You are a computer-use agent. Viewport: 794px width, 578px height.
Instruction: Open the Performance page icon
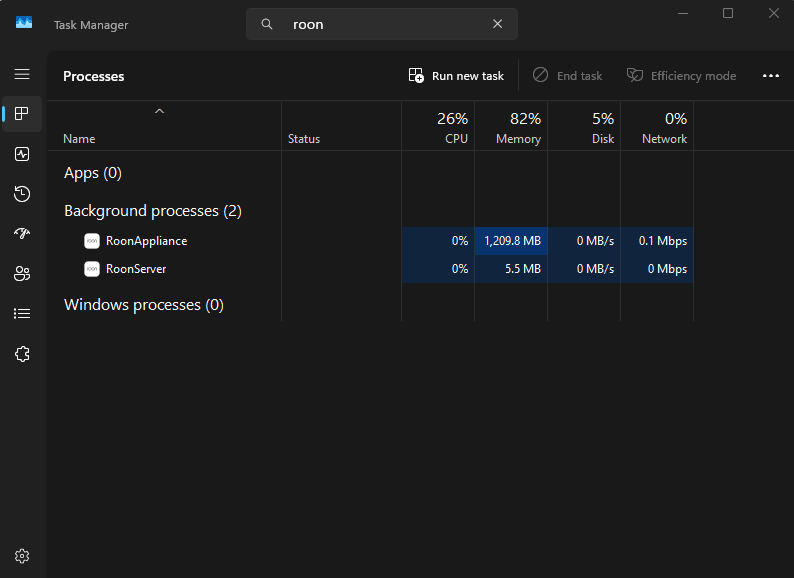(x=22, y=154)
